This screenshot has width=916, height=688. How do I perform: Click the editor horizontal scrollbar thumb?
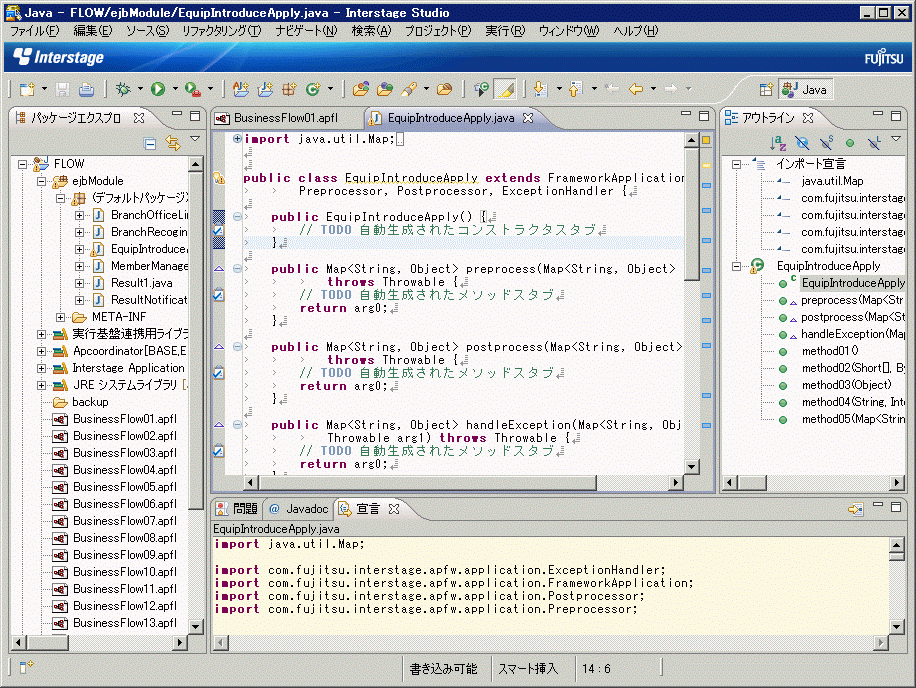click(x=427, y=483)
